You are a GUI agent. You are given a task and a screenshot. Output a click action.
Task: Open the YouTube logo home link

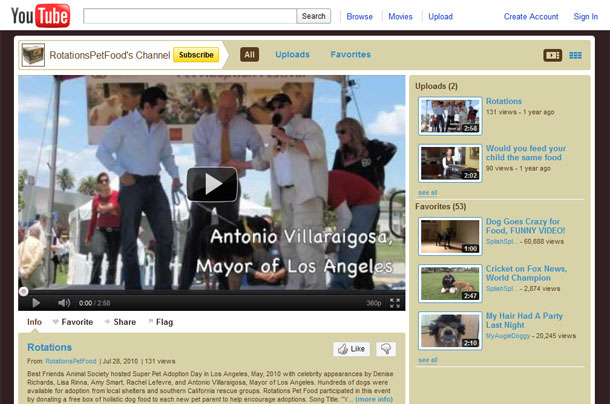(40, 16)
